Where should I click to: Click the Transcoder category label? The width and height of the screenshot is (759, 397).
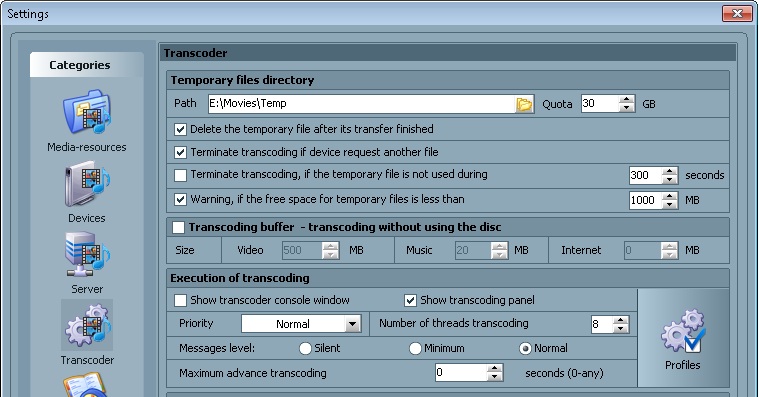[87, 360]
